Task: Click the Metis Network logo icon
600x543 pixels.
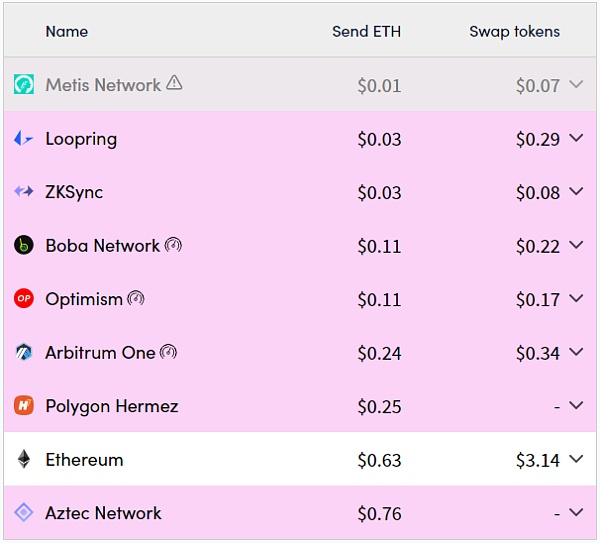Action: tap(24, 85)
